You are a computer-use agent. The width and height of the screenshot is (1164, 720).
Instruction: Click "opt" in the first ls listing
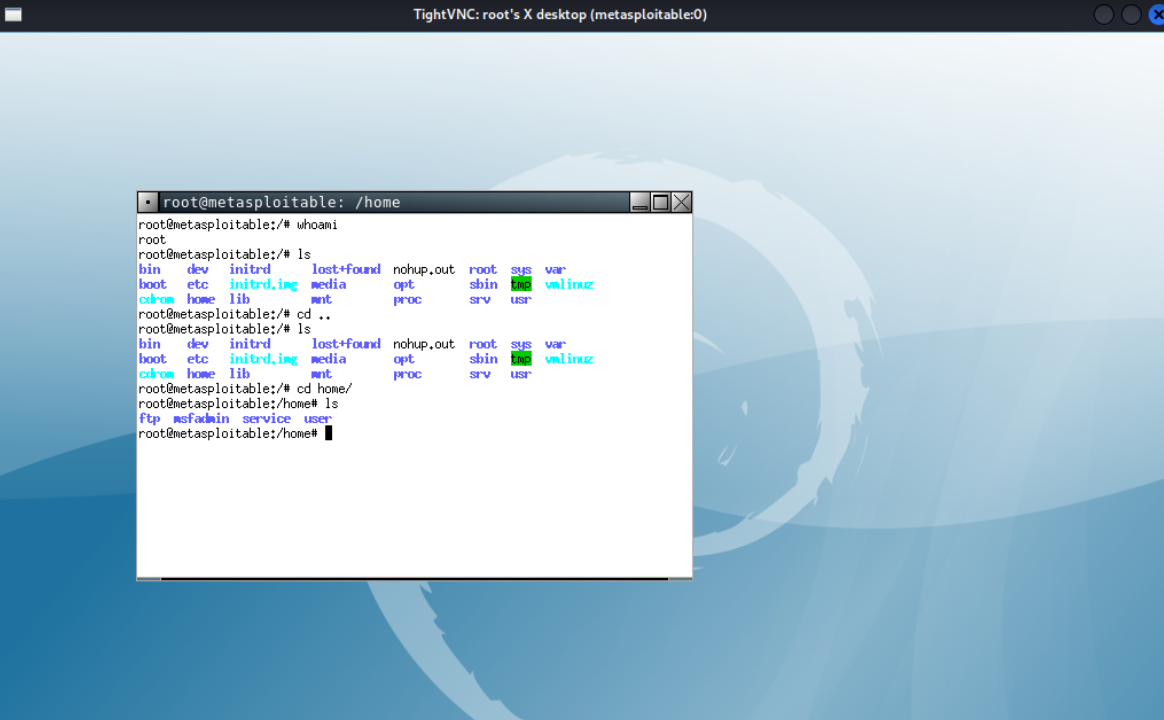[x=403, y=285]
